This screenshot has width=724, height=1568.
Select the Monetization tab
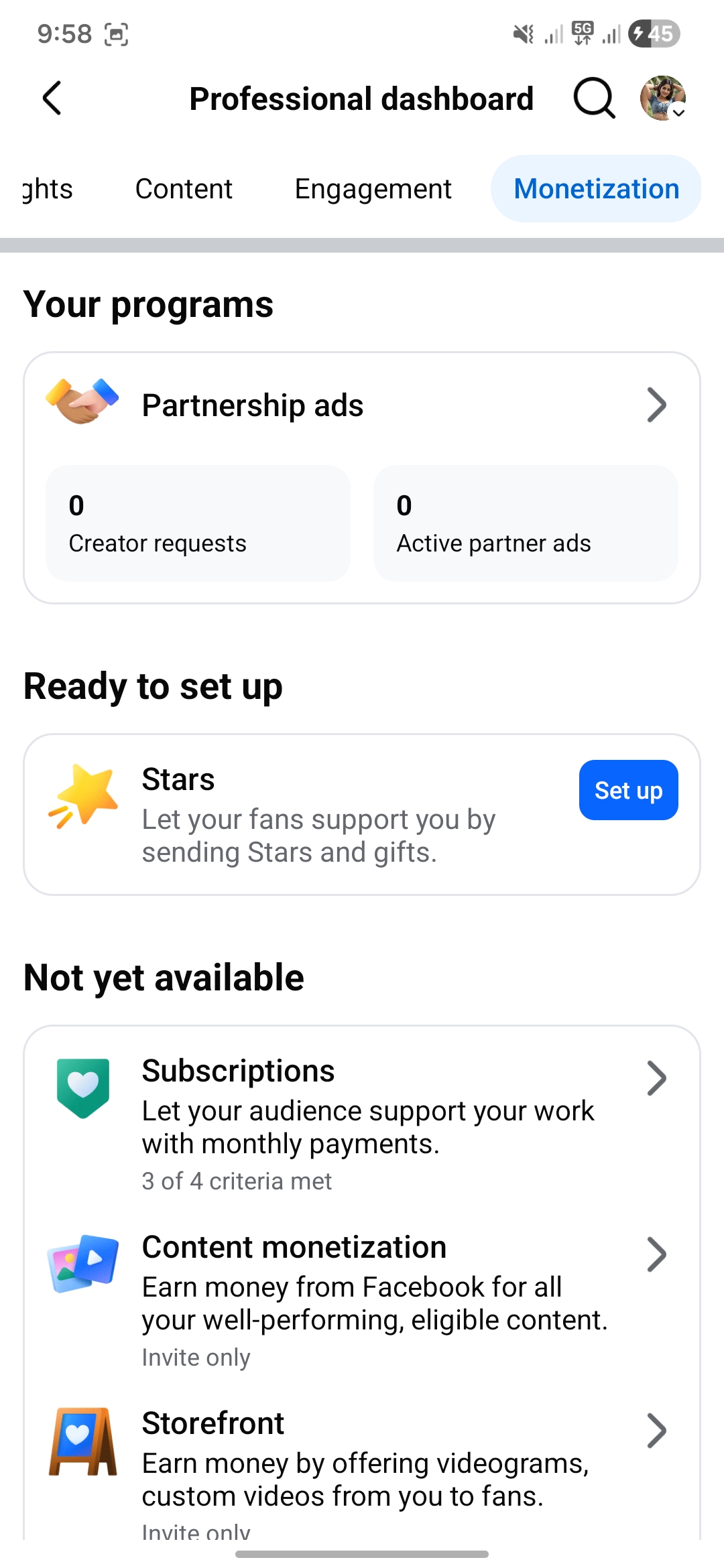coord(596,189)
